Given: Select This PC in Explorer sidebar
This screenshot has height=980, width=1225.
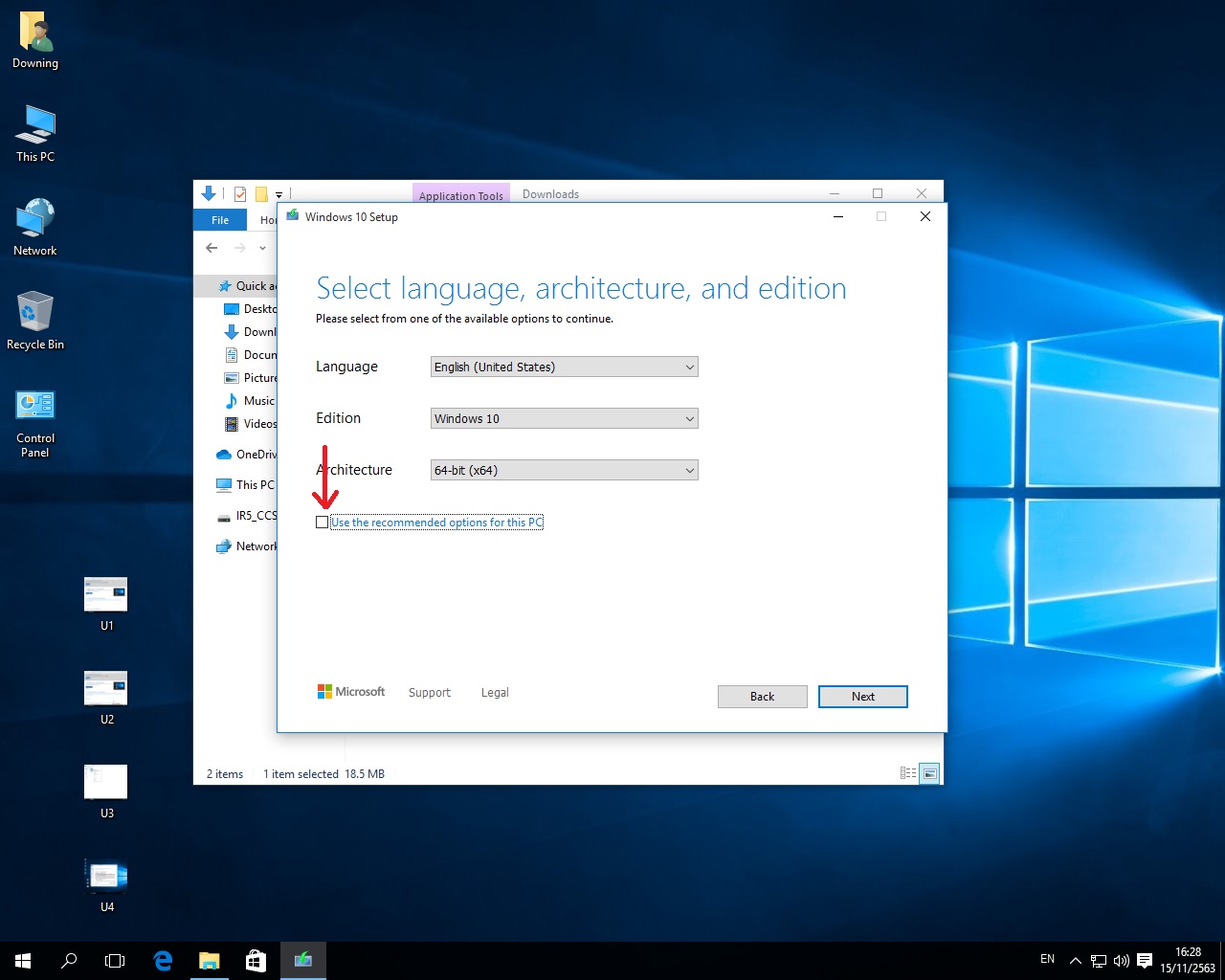Looking at the screenshot, I should click(246, 485).
